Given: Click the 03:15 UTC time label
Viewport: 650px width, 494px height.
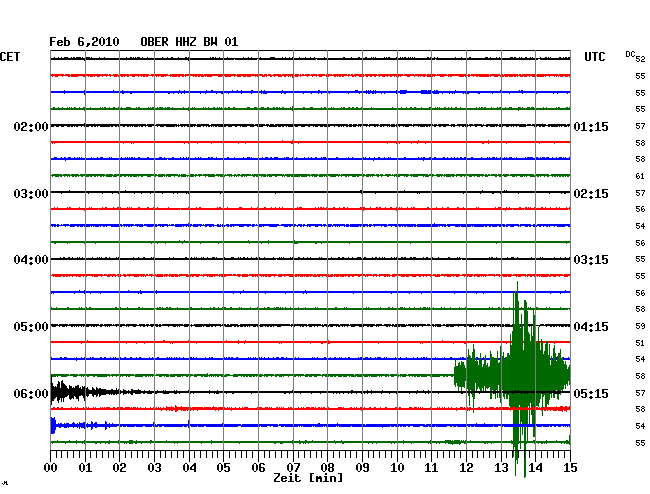Looking at the screenshot, I should point(591,260).
